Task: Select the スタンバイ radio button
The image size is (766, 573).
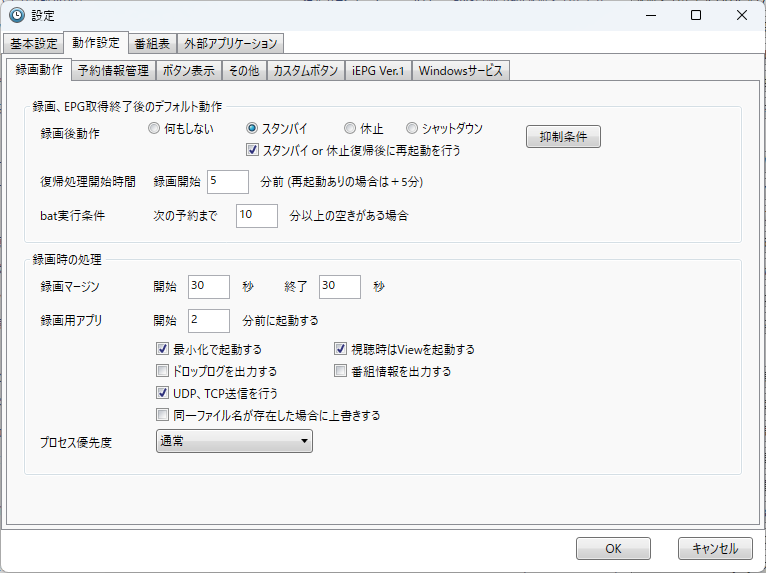Action: [252, 128]
